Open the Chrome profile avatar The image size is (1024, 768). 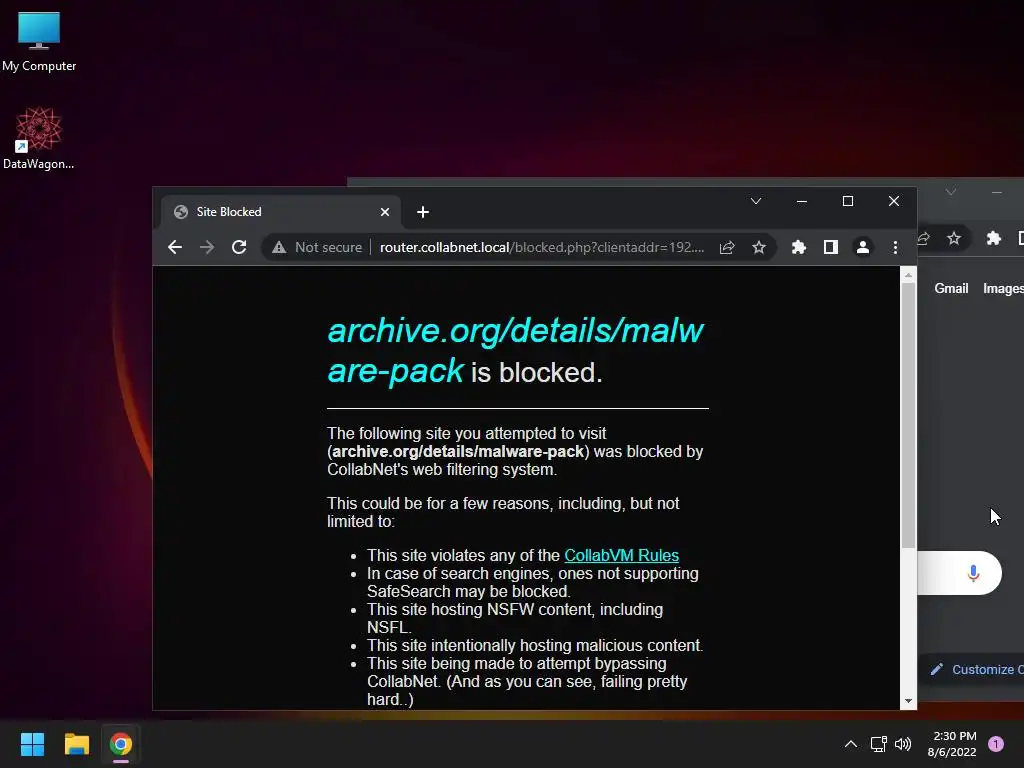pos(863,247)
